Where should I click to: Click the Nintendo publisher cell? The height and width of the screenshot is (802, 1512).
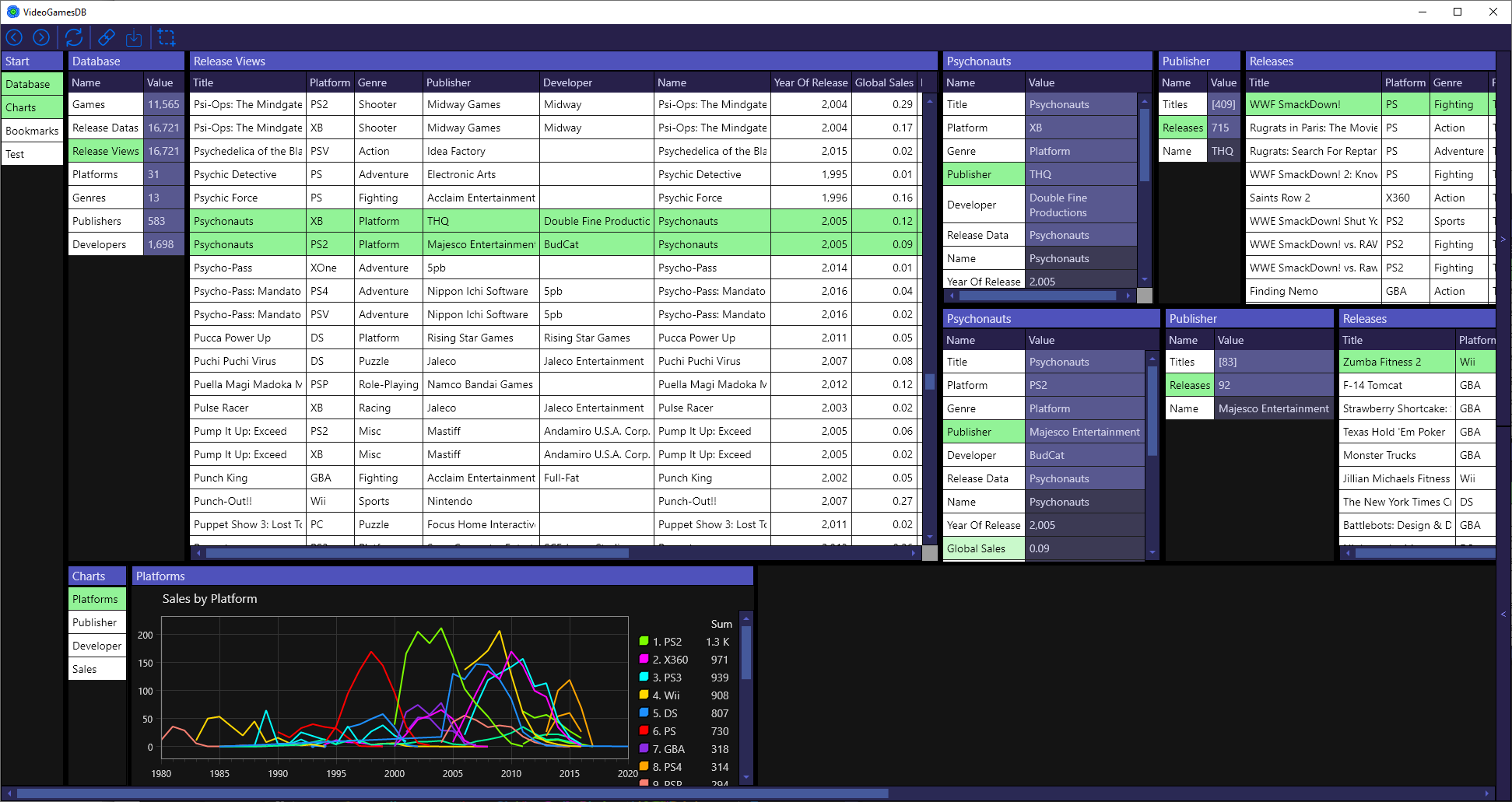tap(481, 501)
